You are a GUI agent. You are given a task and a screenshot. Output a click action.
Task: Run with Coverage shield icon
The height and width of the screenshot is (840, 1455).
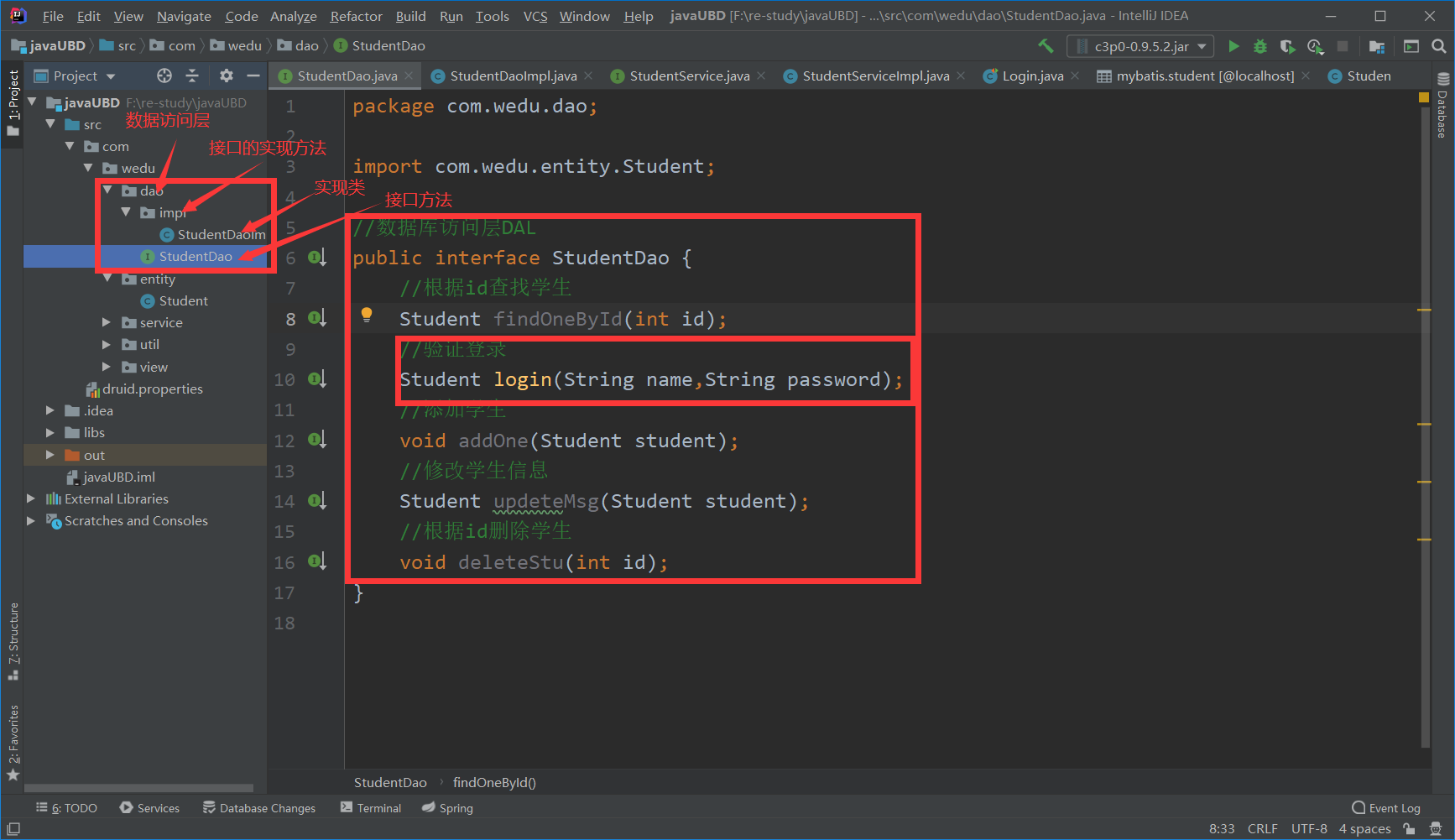click(1287, 46)
